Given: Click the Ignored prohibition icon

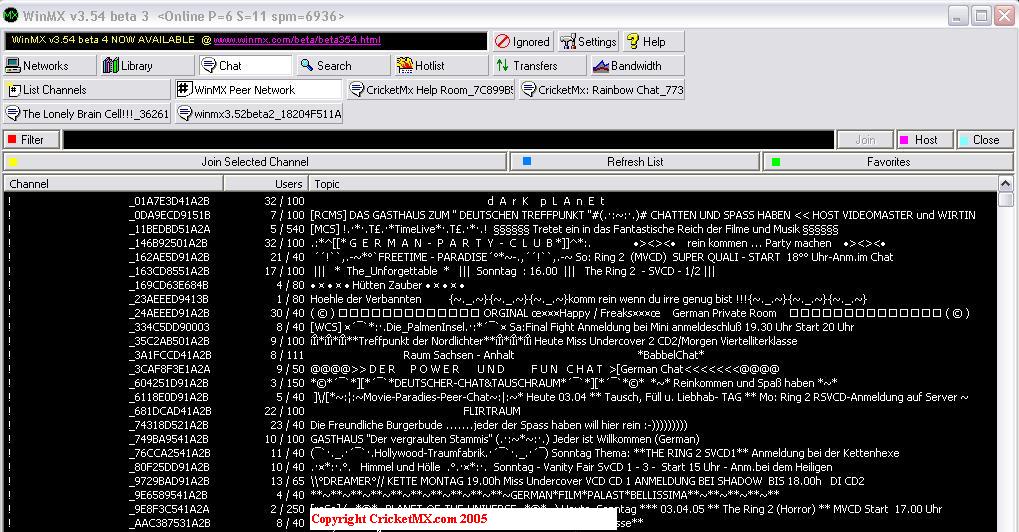Looking at the screenshot, I should coord(502,42).
